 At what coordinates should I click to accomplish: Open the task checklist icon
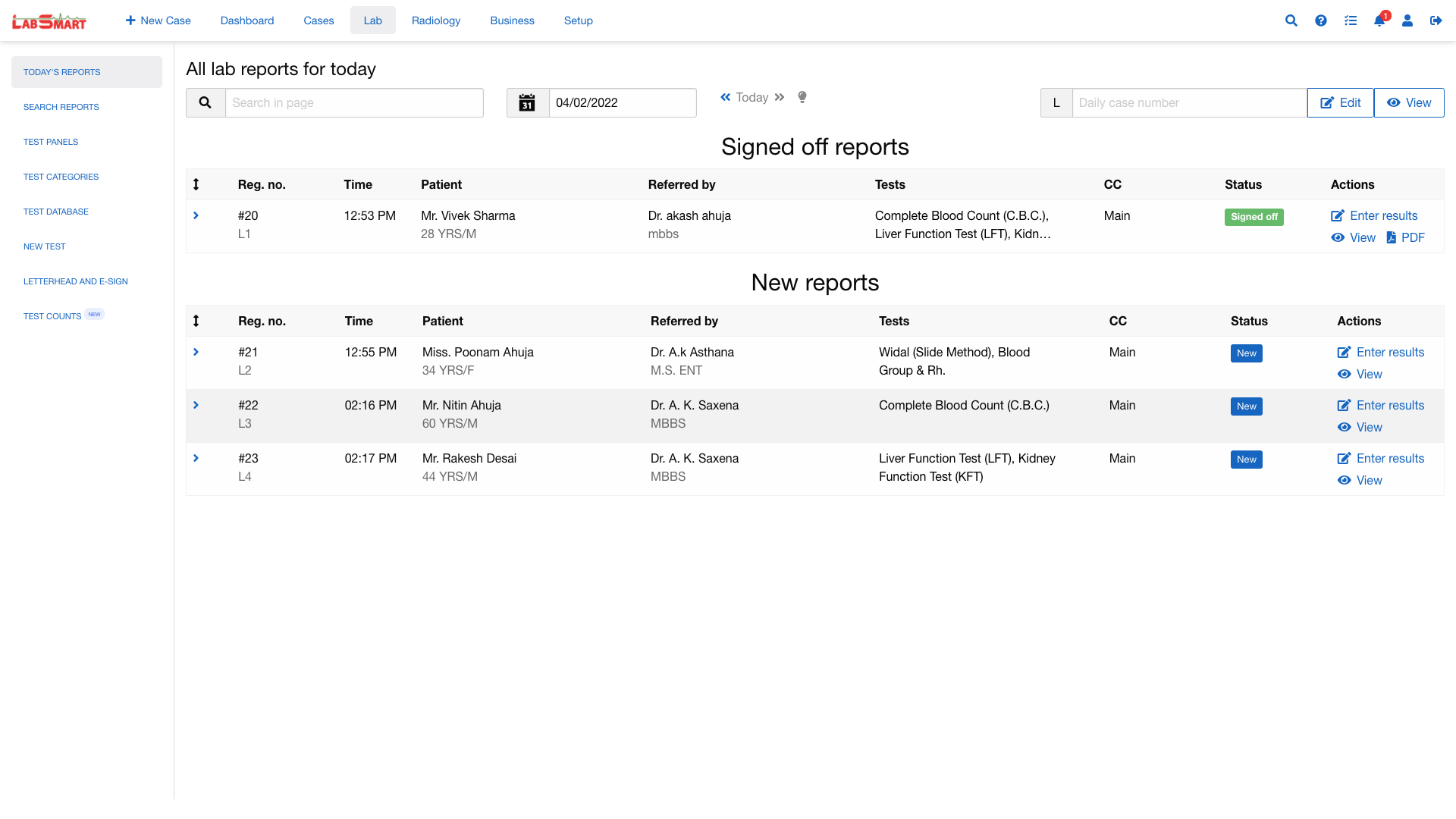[x=1351, y=20]
